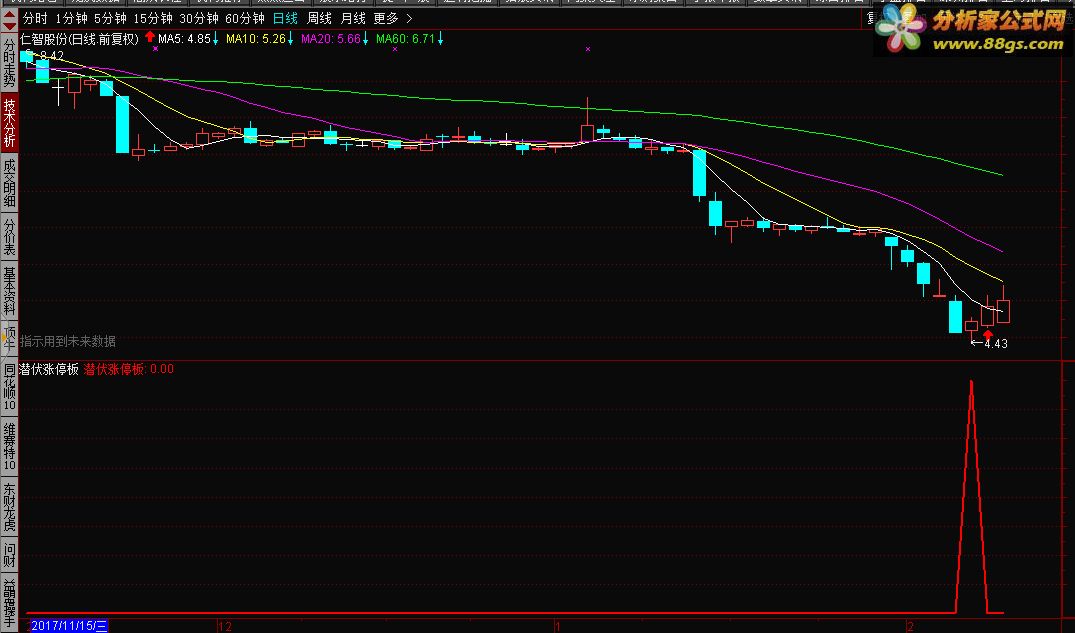The image size is (1075, 633).
Task: Open the 同花顺10 side tab
Action: 9,387
